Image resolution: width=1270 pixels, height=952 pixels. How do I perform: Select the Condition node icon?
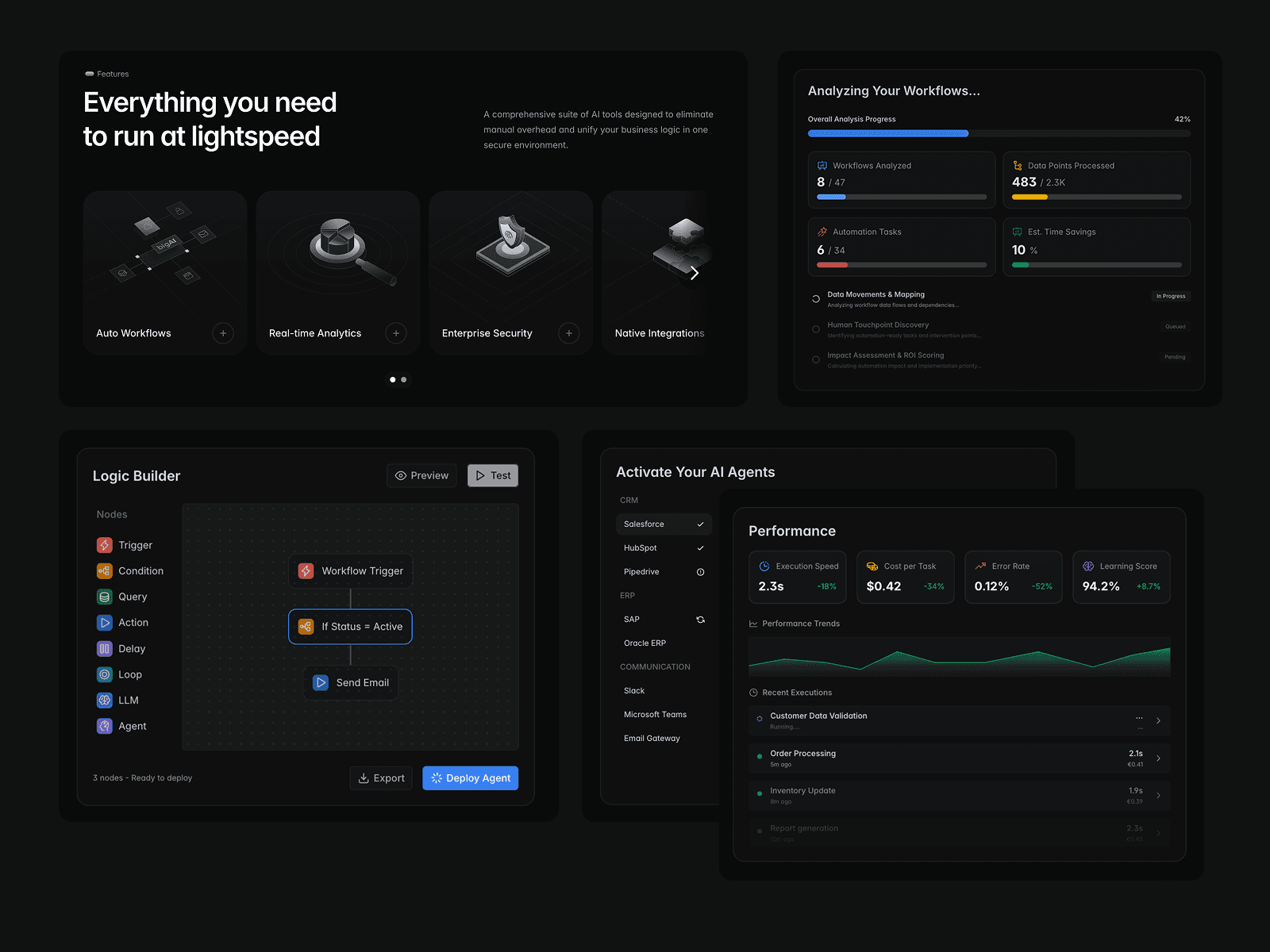tap(105, 571)
